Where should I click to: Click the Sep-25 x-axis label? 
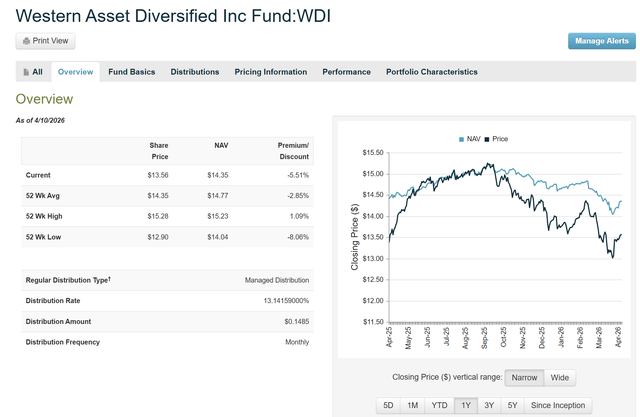click(x=484, y=338)
